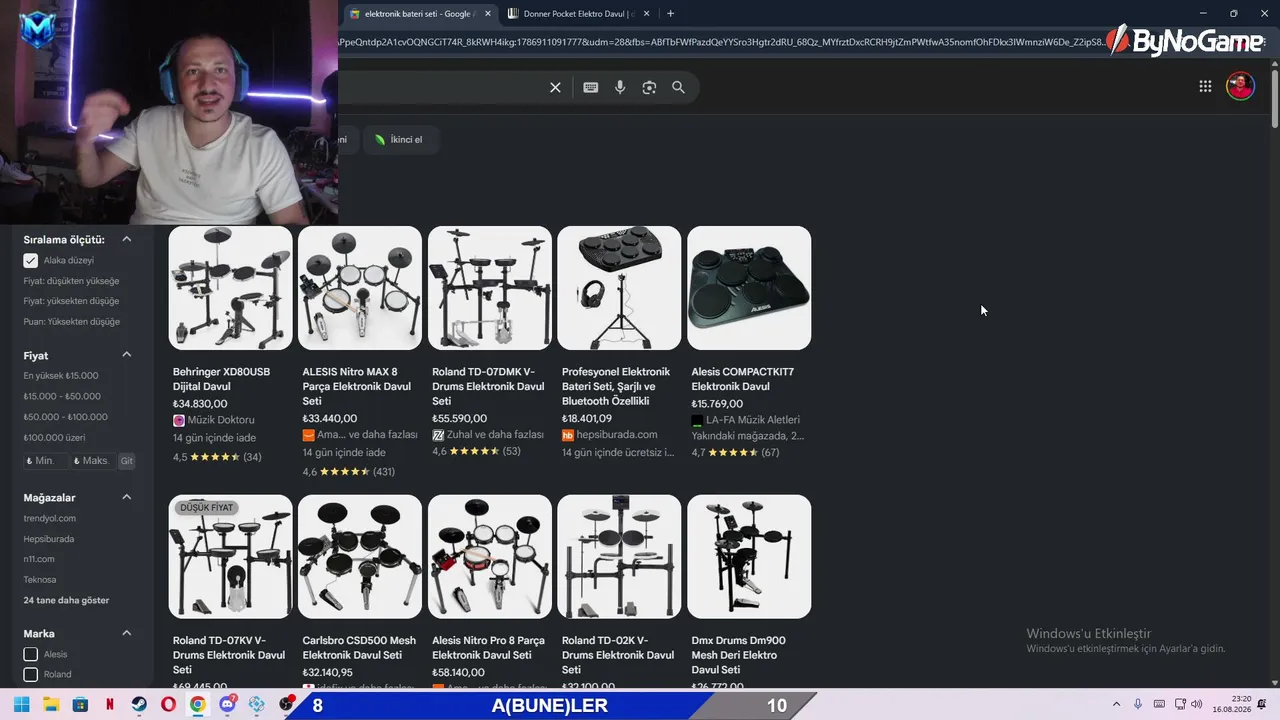
Task: Click the 'Müzik Doktoru' seller name
Action: (x=221, y=420)
